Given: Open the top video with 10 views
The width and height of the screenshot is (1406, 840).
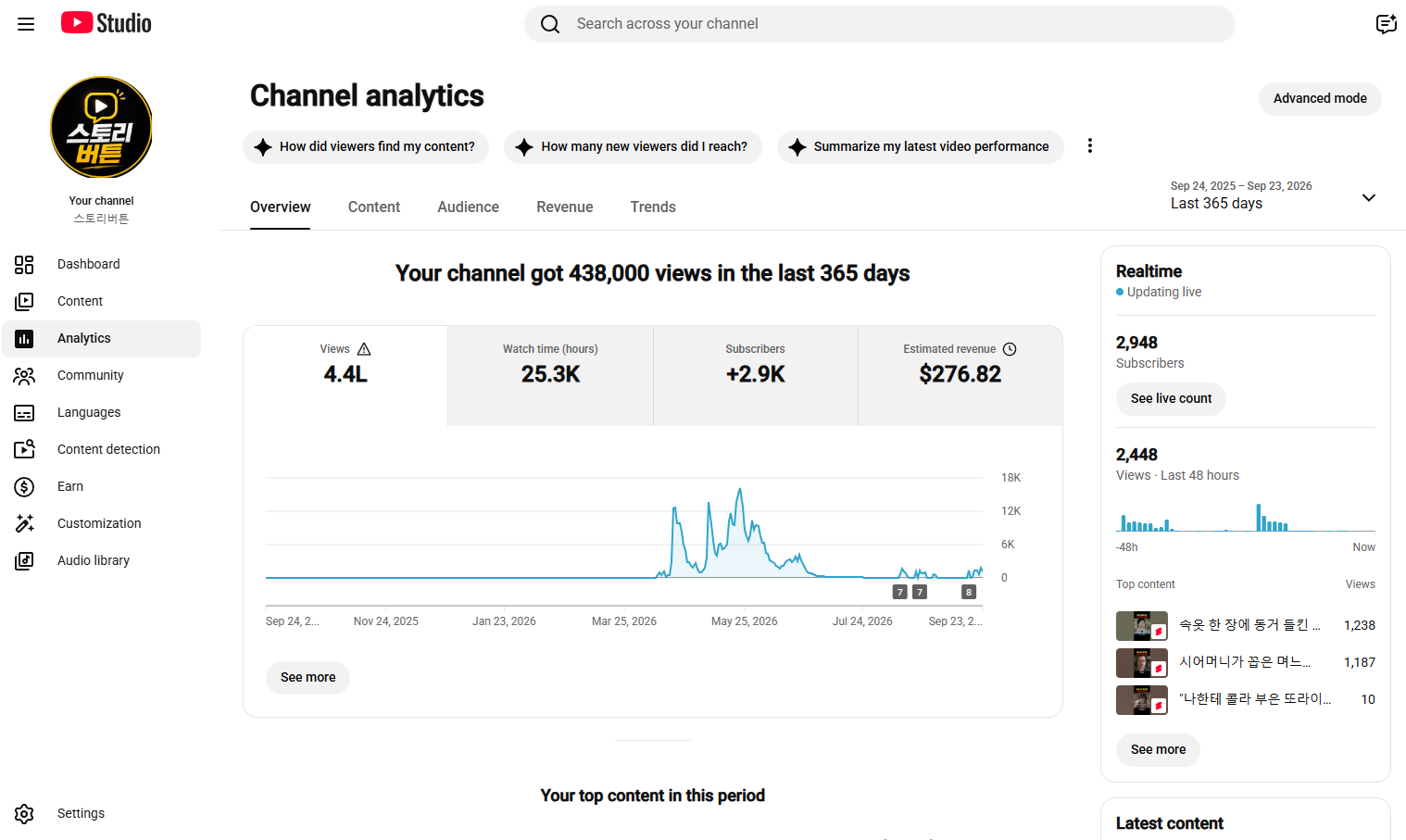Looking at the screenshot, I should point(1245,700).
